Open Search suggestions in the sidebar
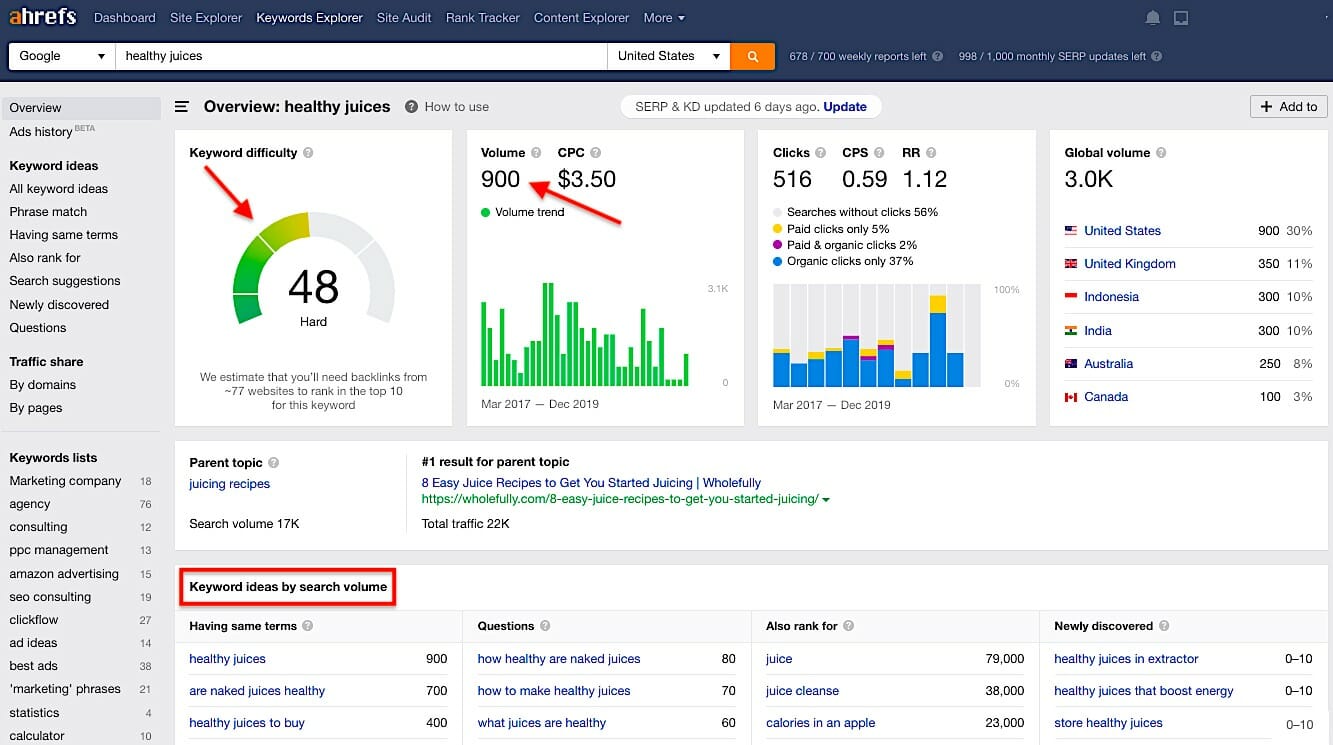This screenshot has height=745, width=1333. pos(65,281)
